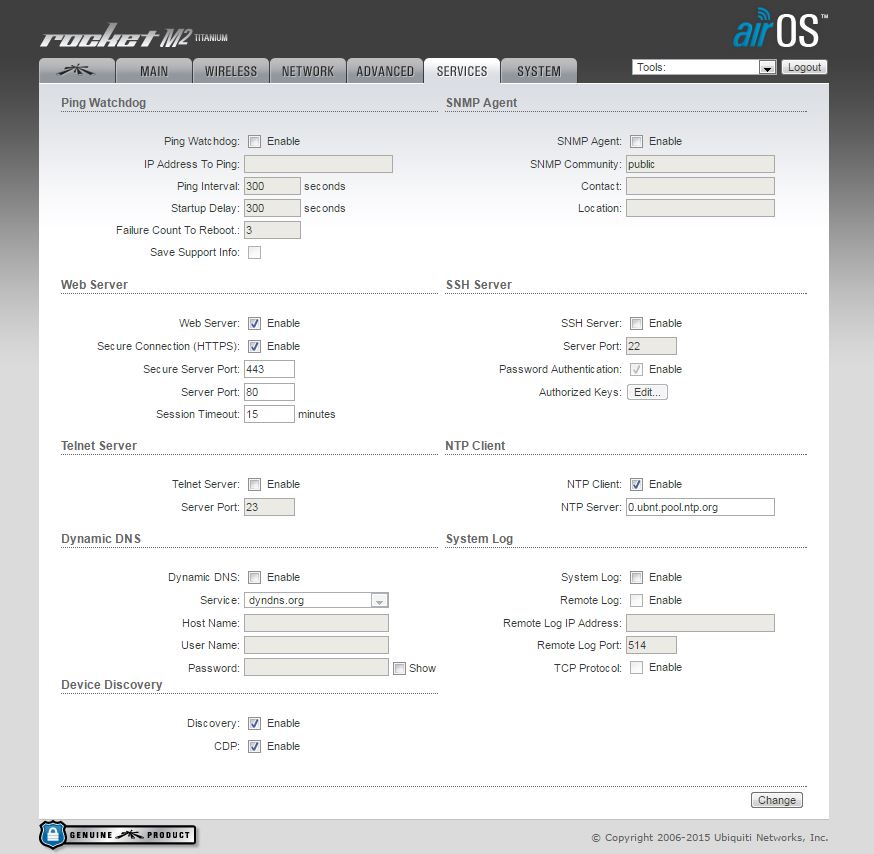
Task: Go to the NETWORK tab
Action: coord(308,71)
